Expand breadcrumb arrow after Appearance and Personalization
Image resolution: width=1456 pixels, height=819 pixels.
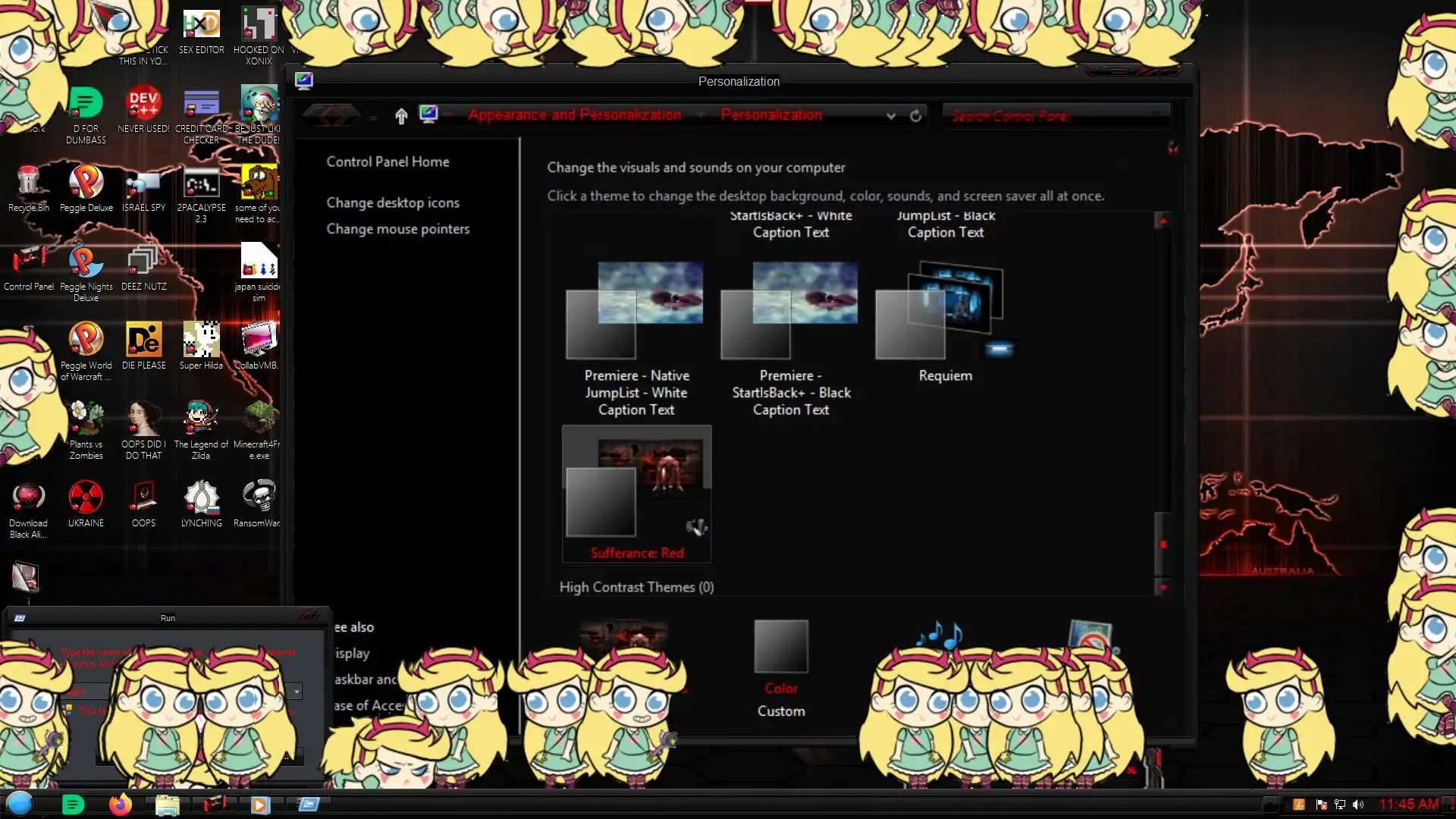click(x=701, y=116)
